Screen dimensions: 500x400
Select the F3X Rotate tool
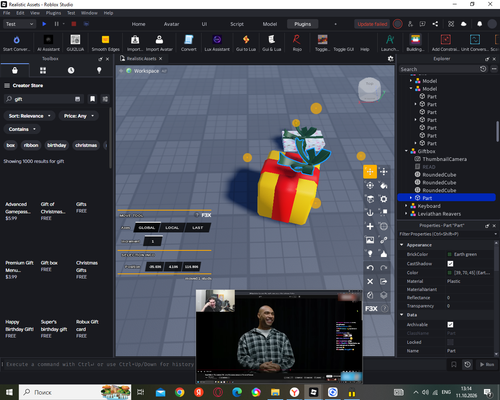tap(370, 185)
